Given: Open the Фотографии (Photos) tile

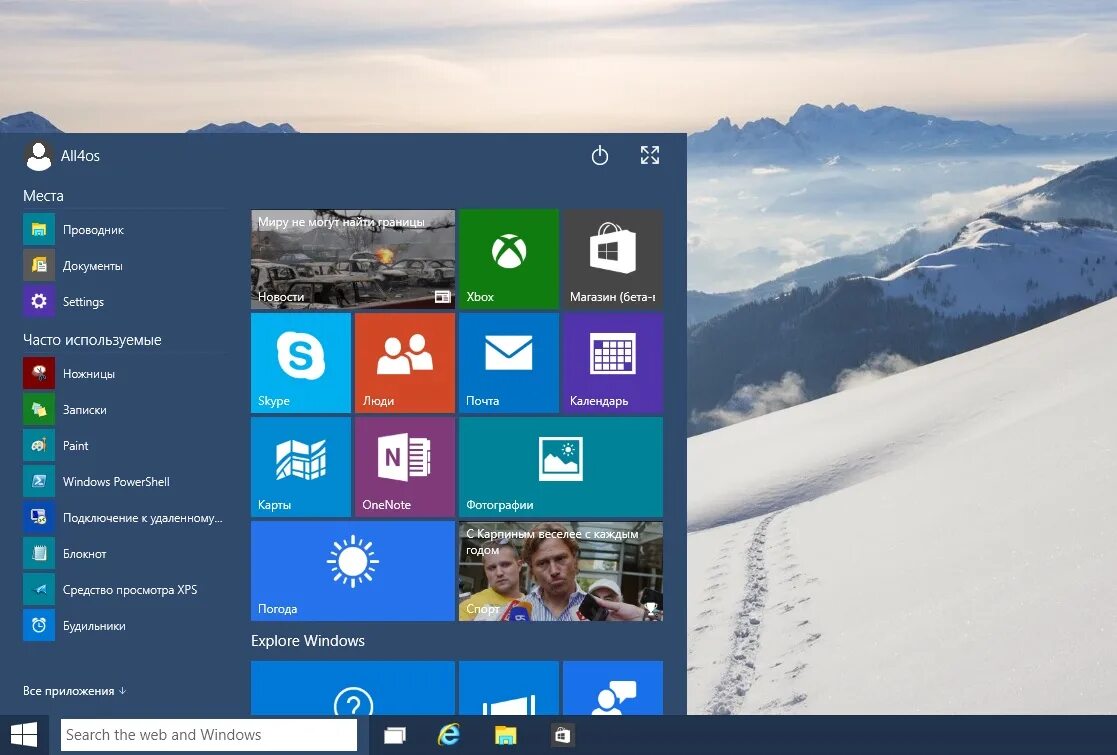Looking at the screenshot, I should [x=560, y=466].
